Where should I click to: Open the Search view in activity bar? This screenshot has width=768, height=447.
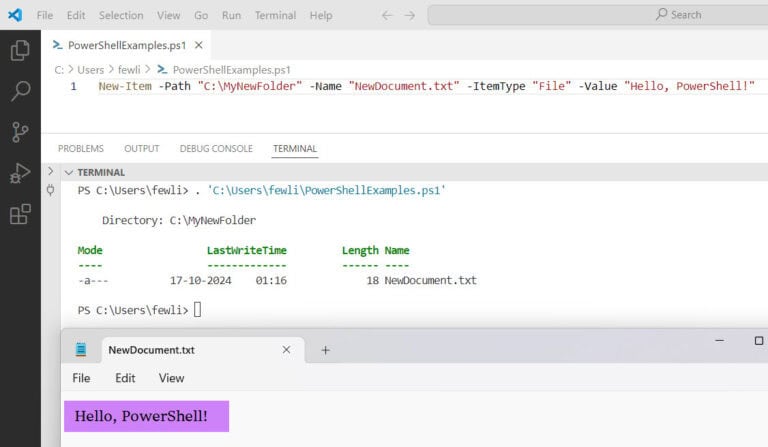click(20, 91)
